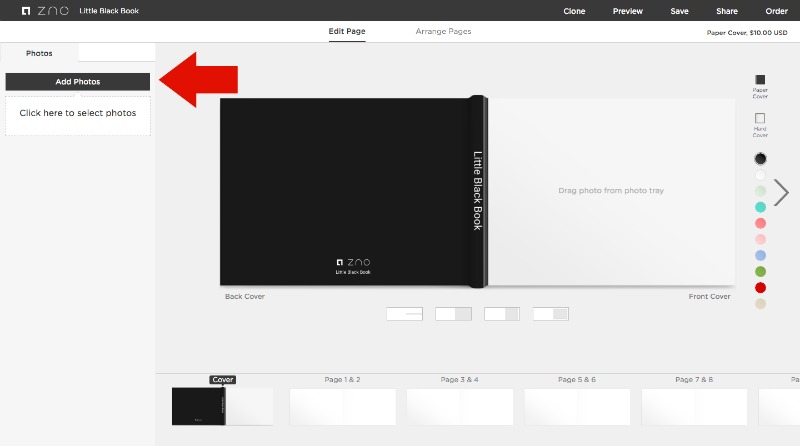Select Page 3 & 4 thumbnail
Image resolution: width=800 pixels, height=446 pixels.
pos(460,407)
